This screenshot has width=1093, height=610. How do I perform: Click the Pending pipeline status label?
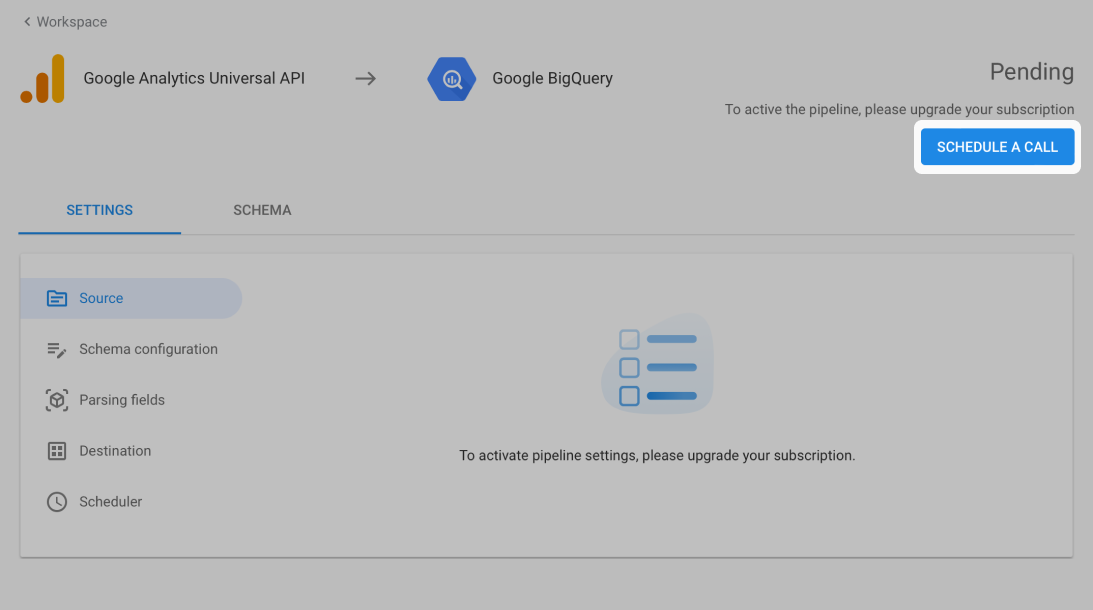pos(1032,72)
